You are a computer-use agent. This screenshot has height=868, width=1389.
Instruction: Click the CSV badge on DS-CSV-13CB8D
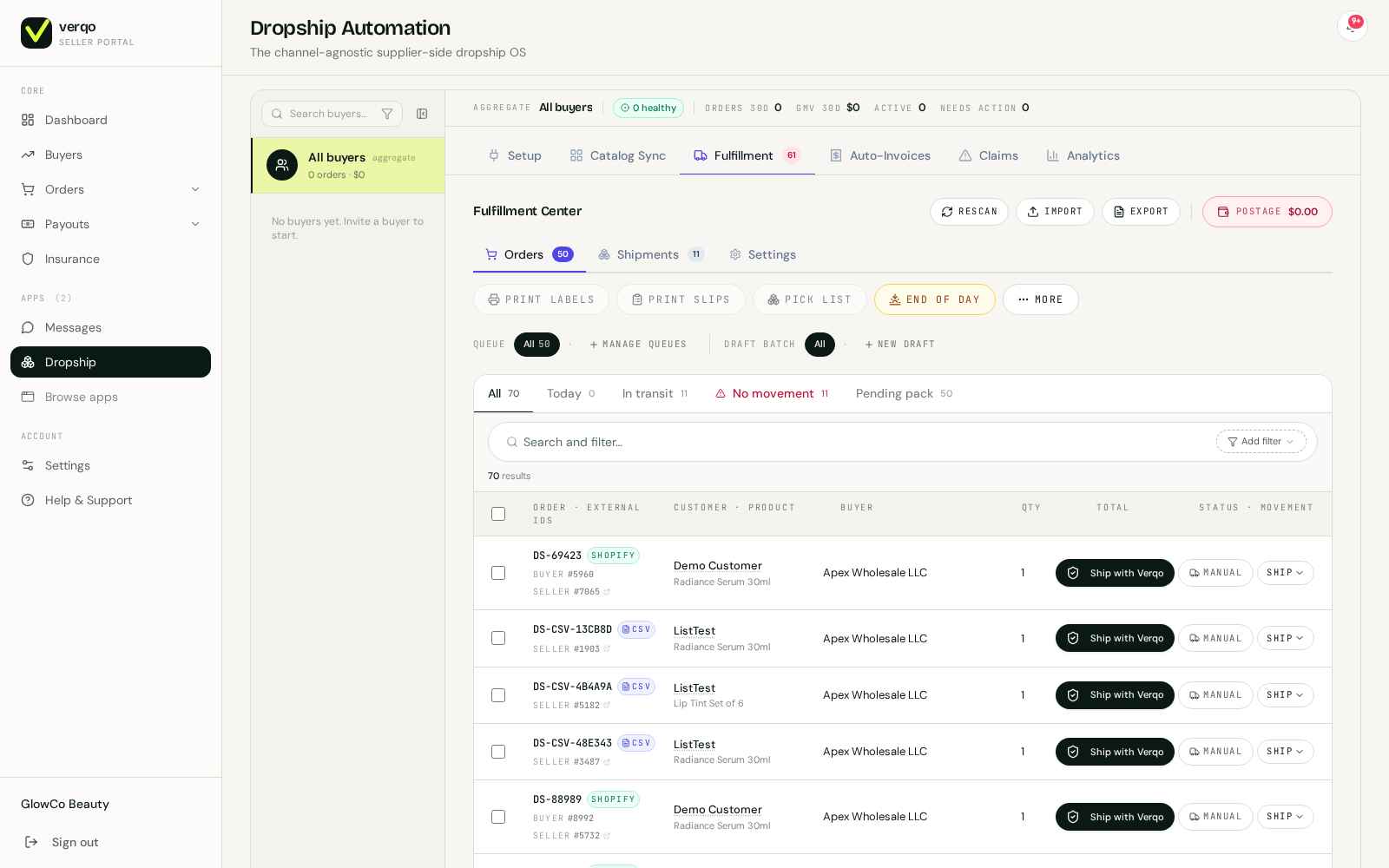(x=636, y=629)
